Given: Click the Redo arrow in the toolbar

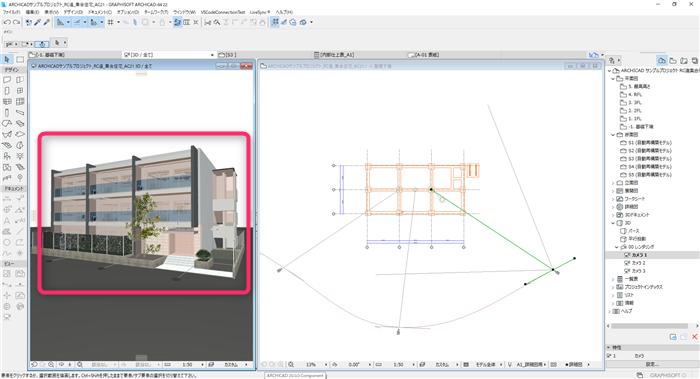Looking at the screenshot, I should point(17,22).
